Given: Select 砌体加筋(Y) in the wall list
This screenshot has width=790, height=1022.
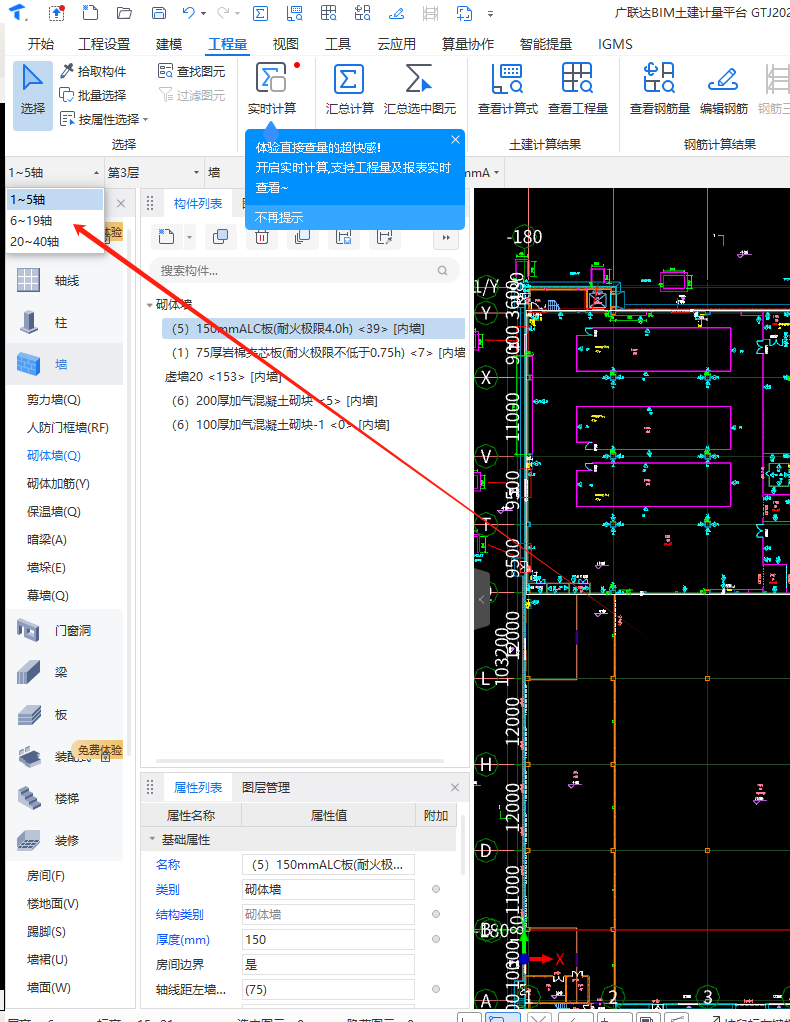Looking at the screenshot, I should tap(58, 484).
